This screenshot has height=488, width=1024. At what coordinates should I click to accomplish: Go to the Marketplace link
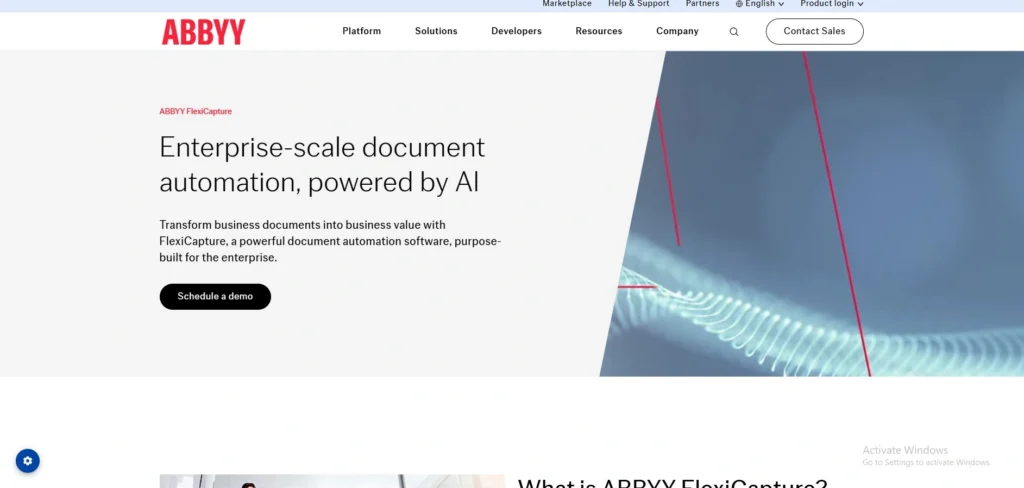567,4
